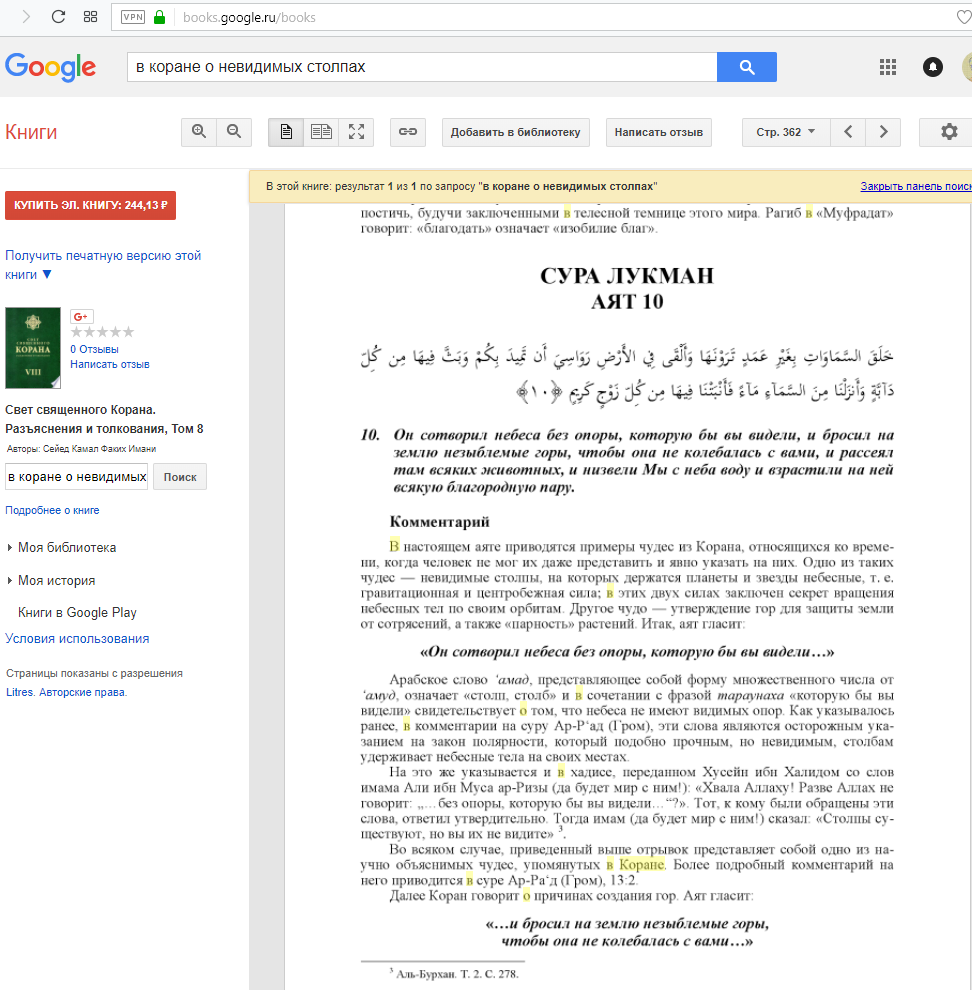Click Добавить в библиотеку button

coord(515,133)
